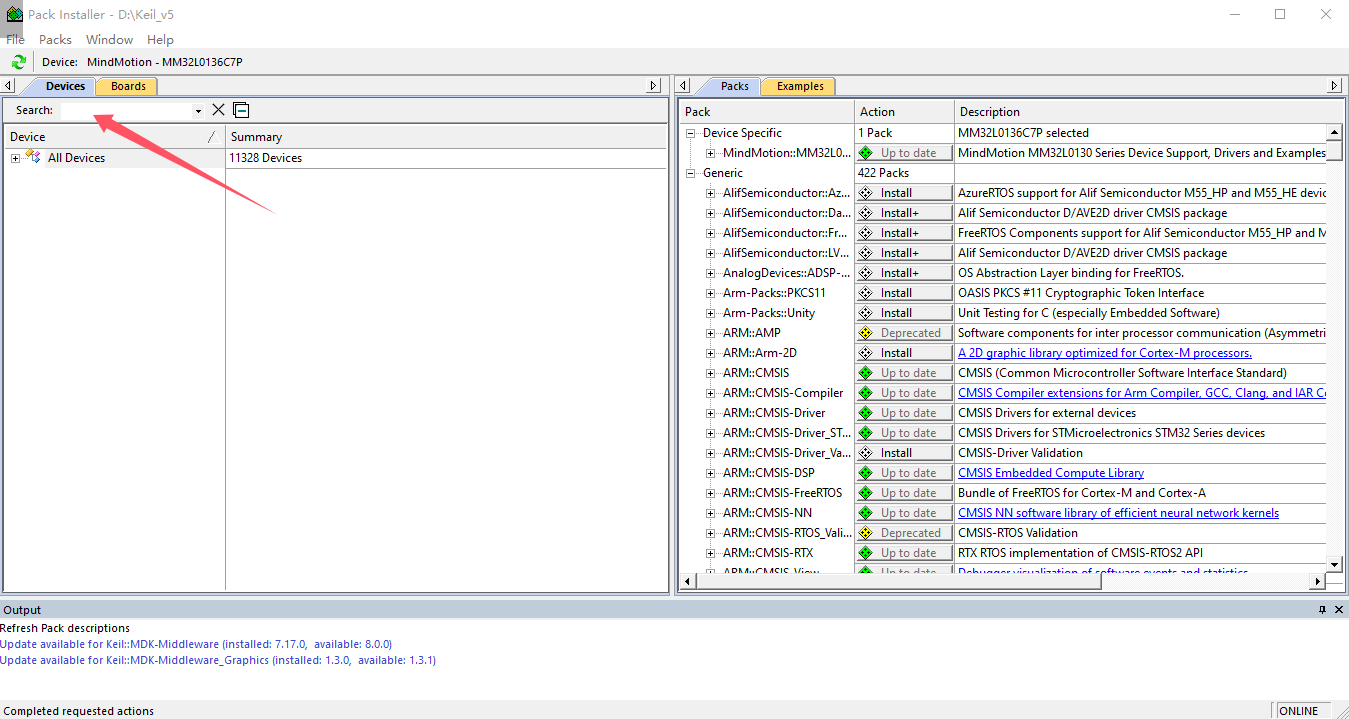Viewport: 1349px width, 719px height.
Task: Click the collapse all devices icon
Action: click(x=241, y=110)
